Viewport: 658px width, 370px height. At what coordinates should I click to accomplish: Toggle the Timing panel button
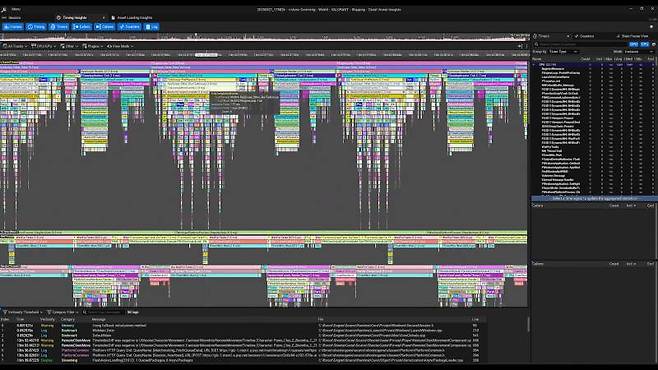tap(36, 27)
